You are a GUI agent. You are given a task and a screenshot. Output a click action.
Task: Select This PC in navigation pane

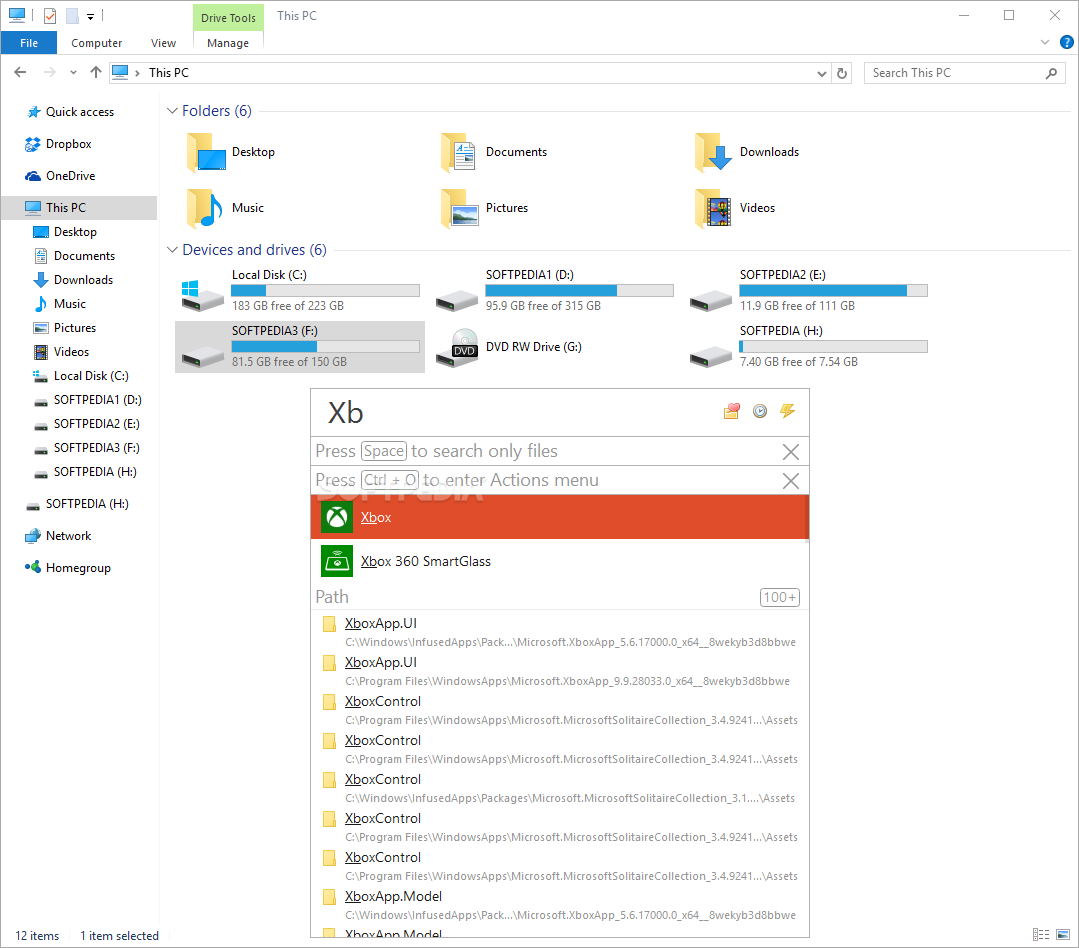(x=78, y=208)
